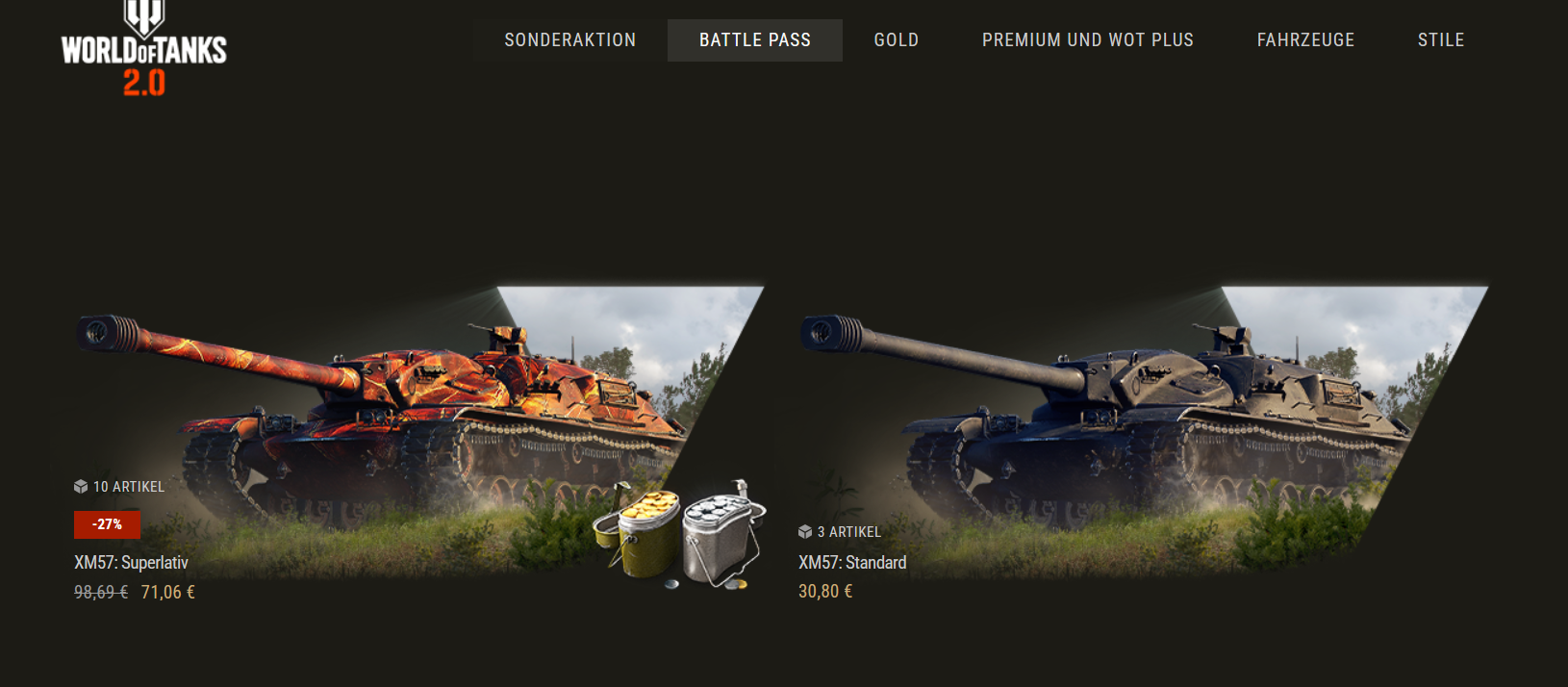The image size is (1568, 687).
Task: Open the Sonderaktion tab
Action: click(570, 40)
